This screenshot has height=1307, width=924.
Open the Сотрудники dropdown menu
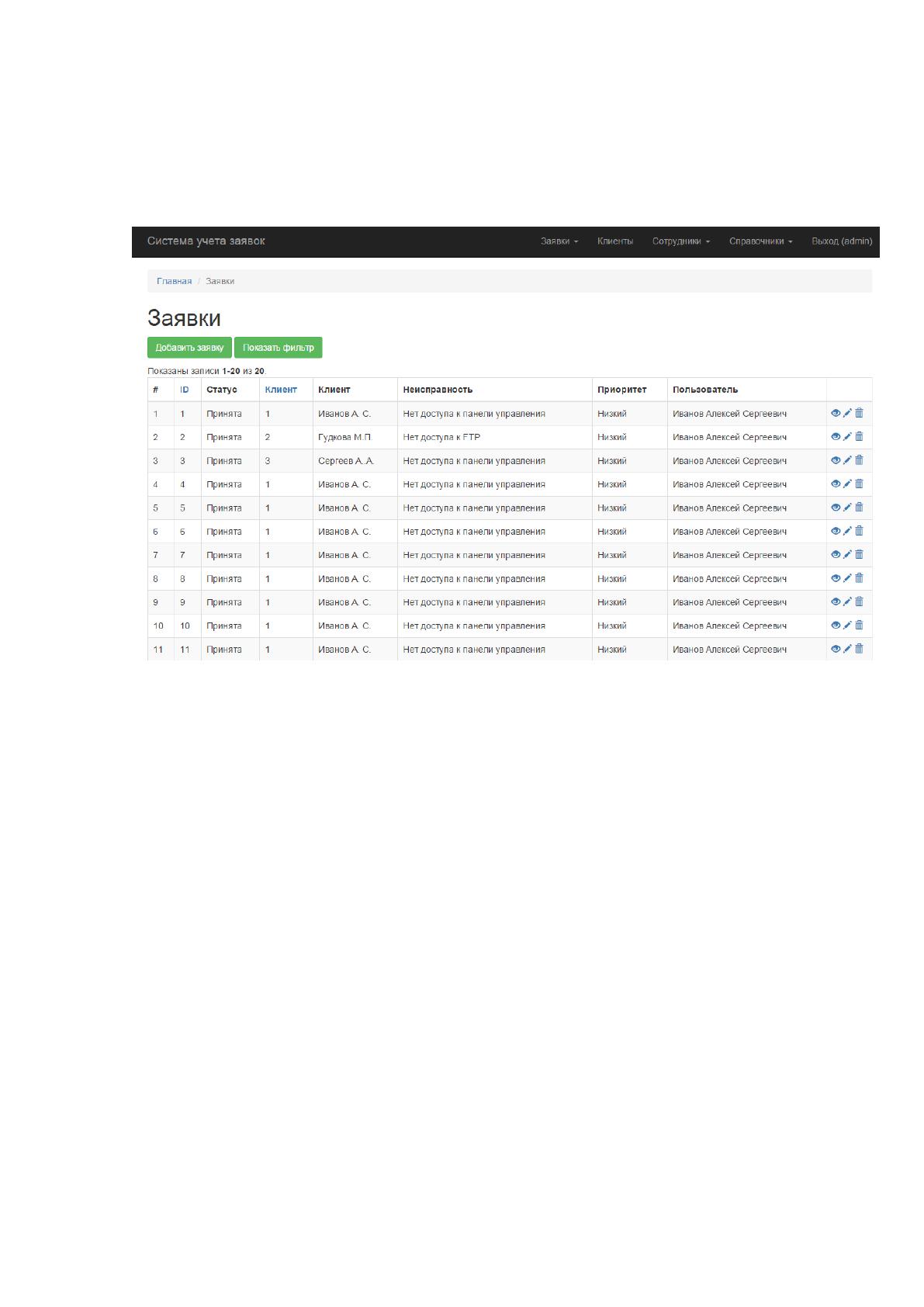click(x=680, y=241)
